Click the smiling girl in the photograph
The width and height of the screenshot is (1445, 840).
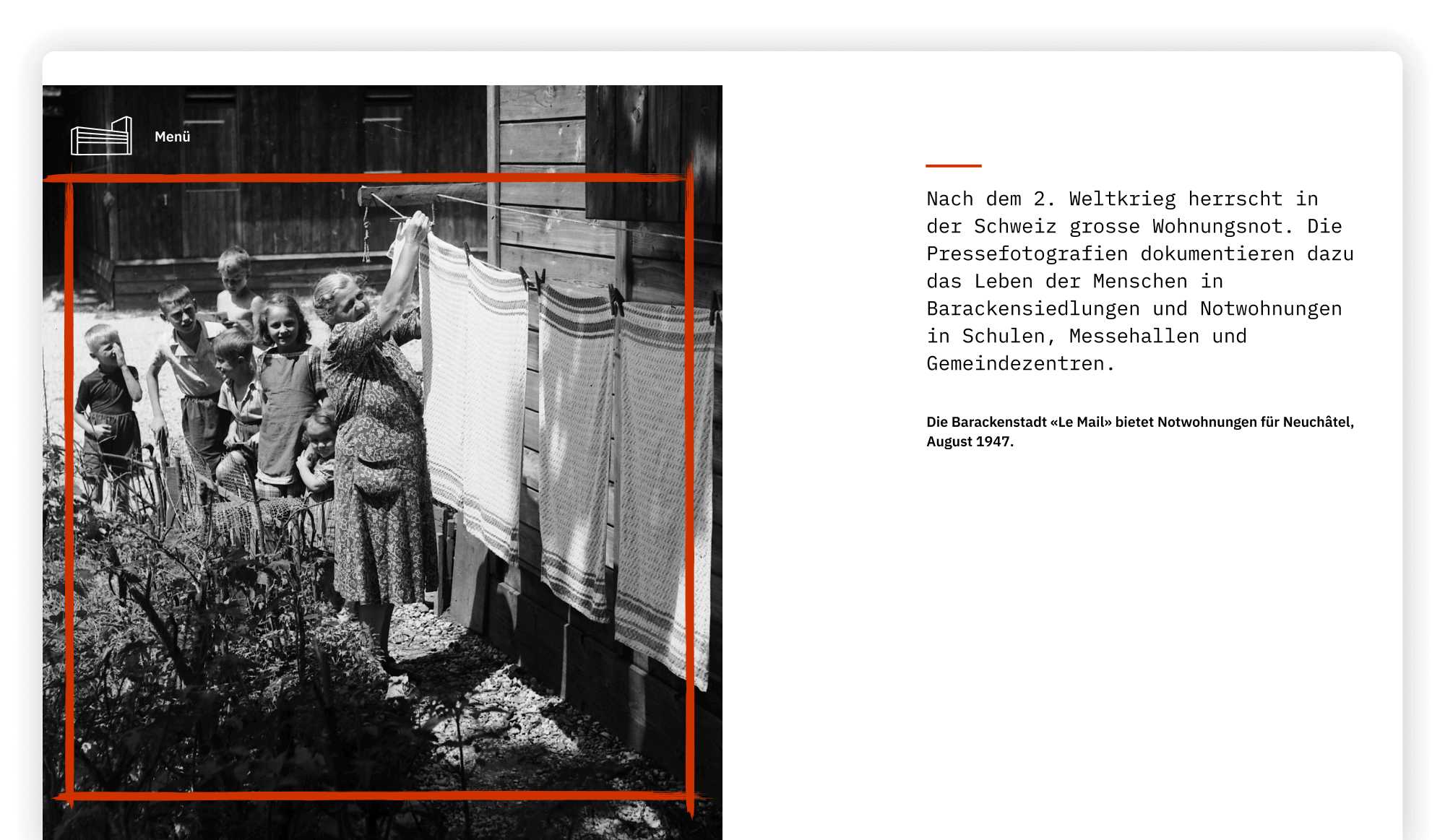click(x=287, y=390)
